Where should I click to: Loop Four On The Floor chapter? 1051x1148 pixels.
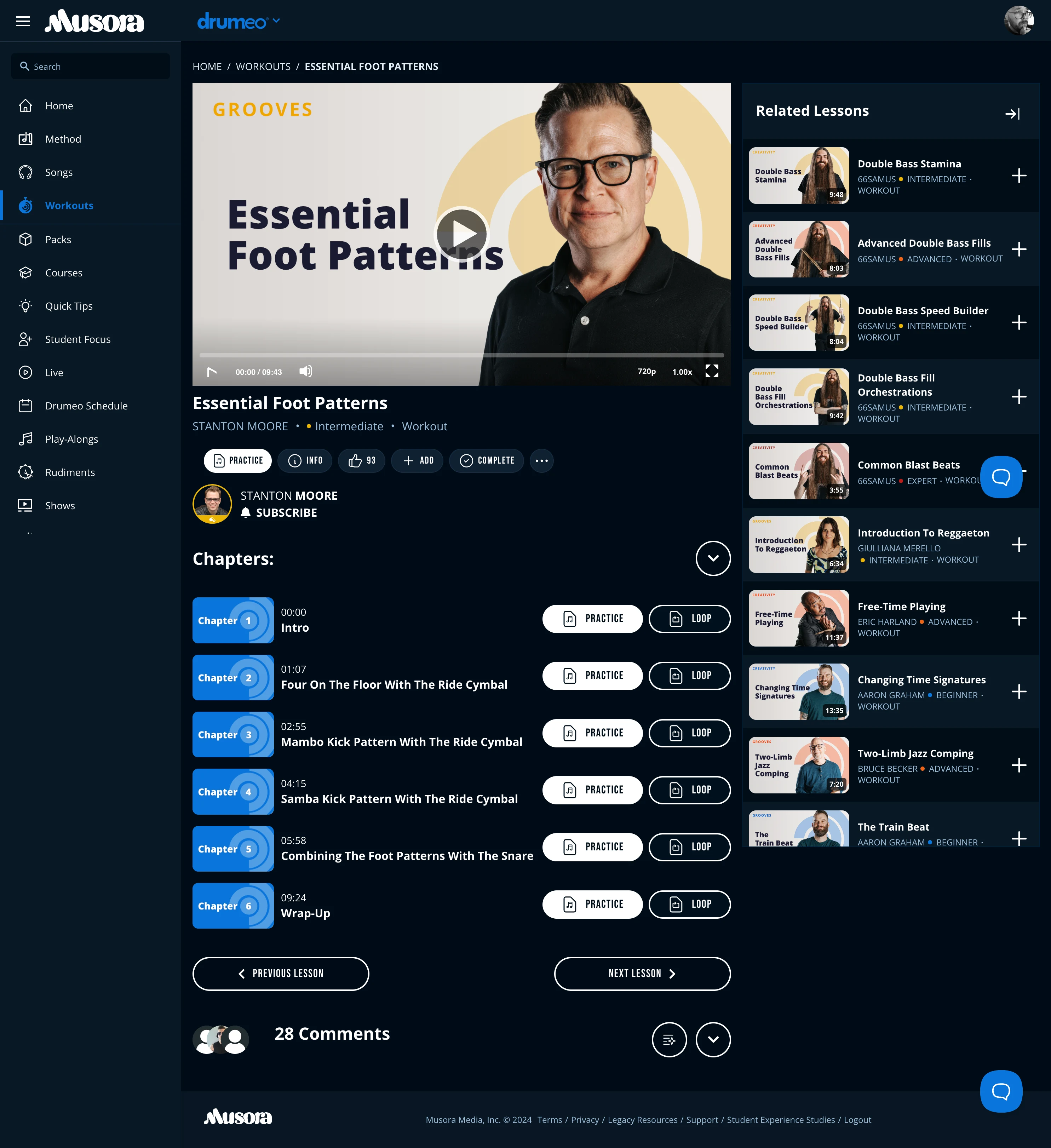689,675
